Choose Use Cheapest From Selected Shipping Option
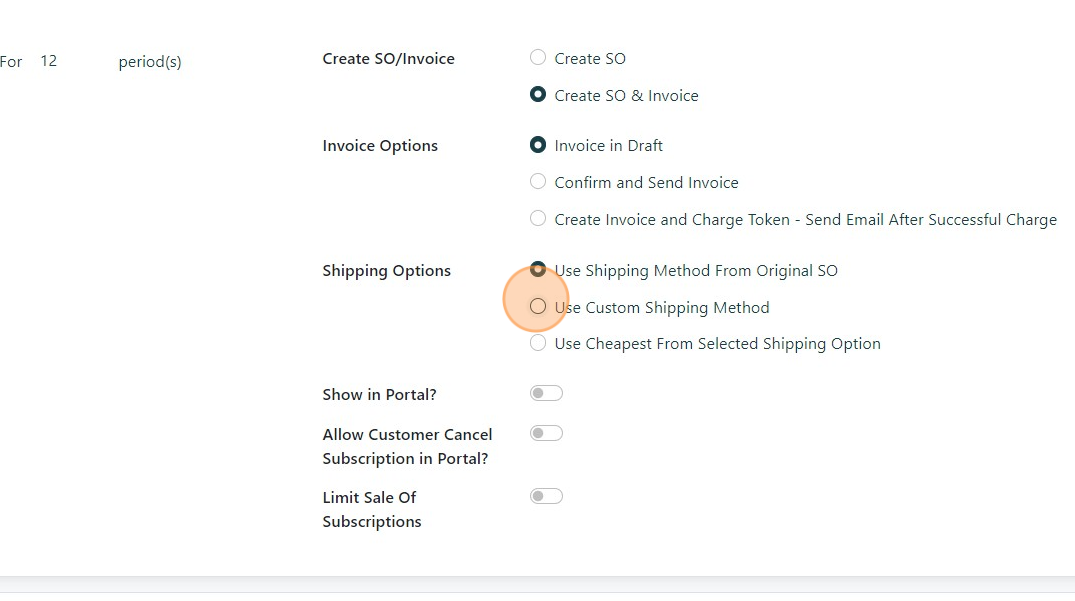Screen dimensions: 1075x601 (x=538, y=343)
